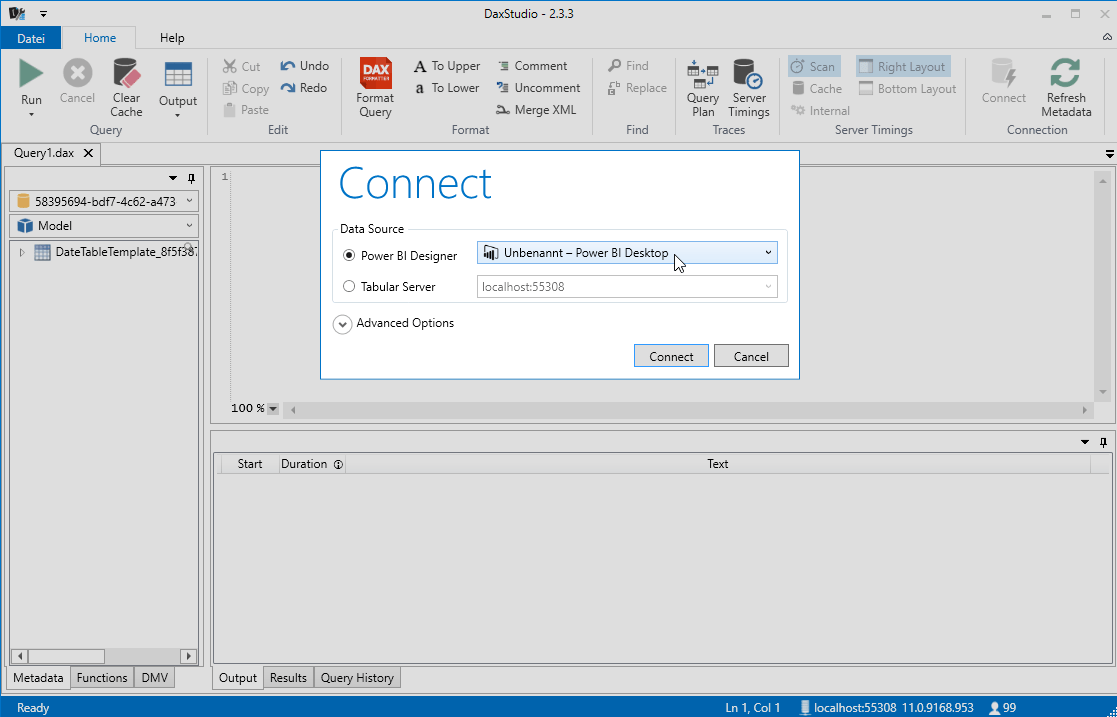Click the Replace icon

click(614, 88)
